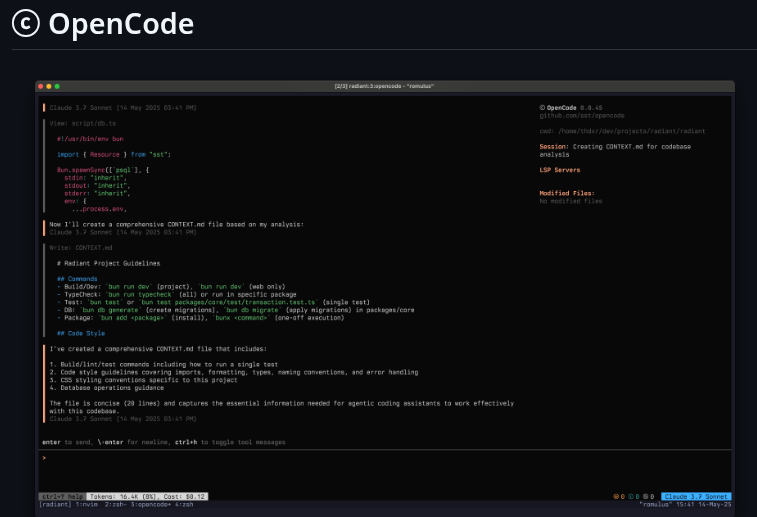Switch to tmux window 1:nvim
This screenshot has height=517, width=757.
pos(86,504)
